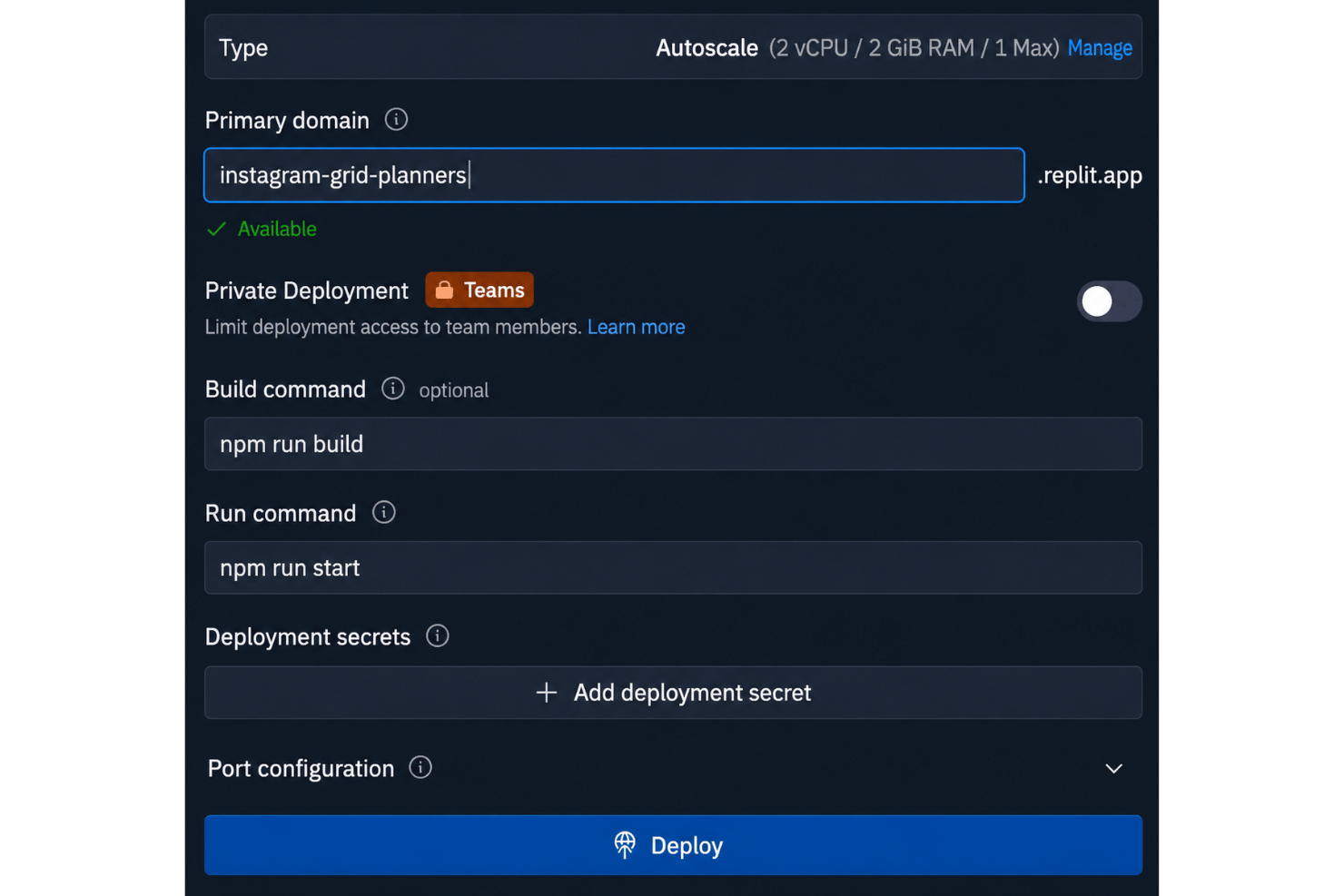Click the Available status text
1344x896 pixels.
click(277, 229)
